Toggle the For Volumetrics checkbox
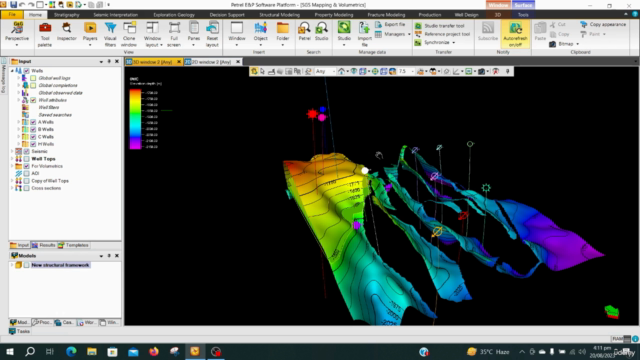 coord(27,166)
